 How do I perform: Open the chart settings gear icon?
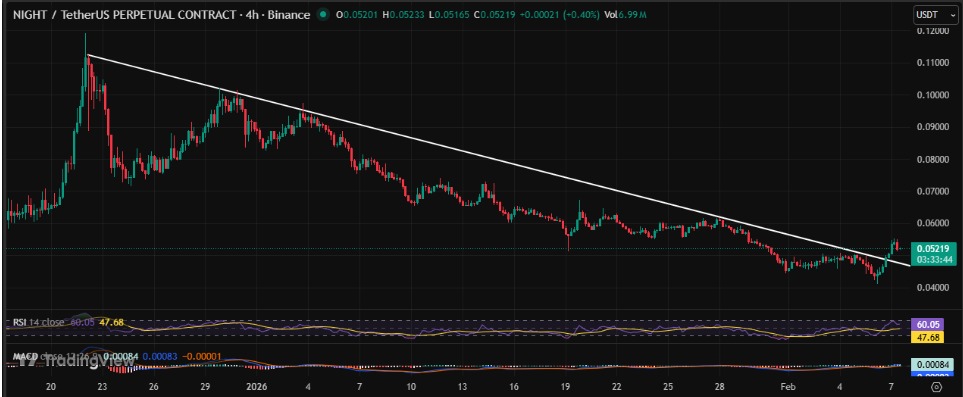point(936,387)
